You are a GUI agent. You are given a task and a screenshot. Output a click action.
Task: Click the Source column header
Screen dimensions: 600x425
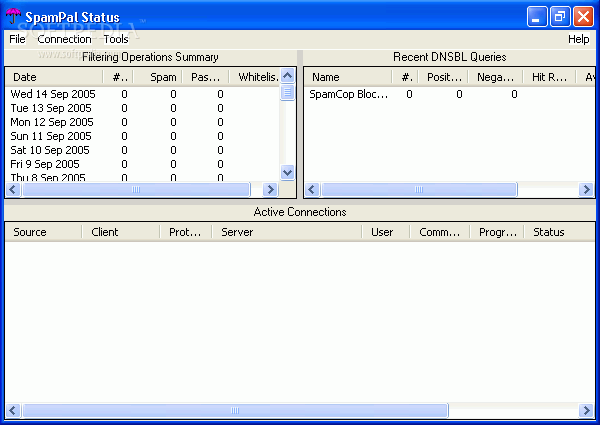44,232
